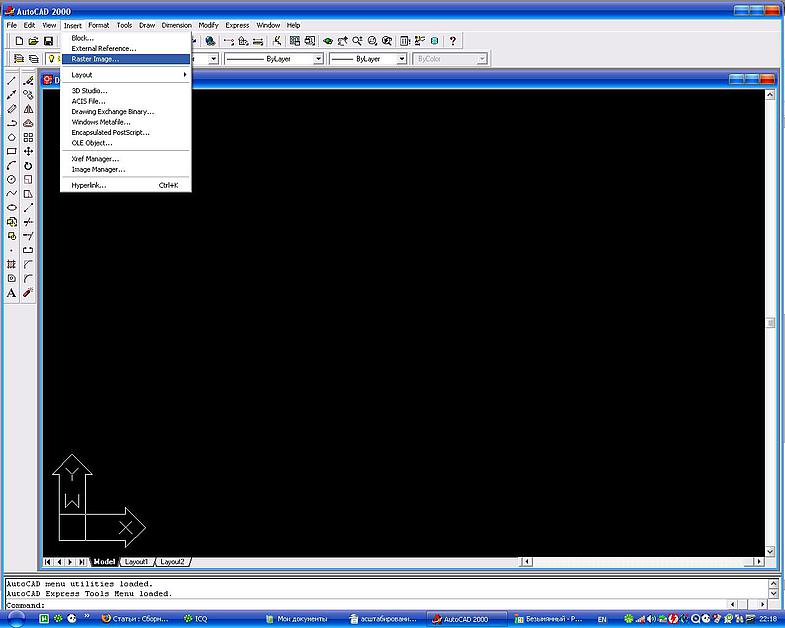The image size is (785, 628).
Task: Click the Windows Start button
Action: click(x=16, y=619)
